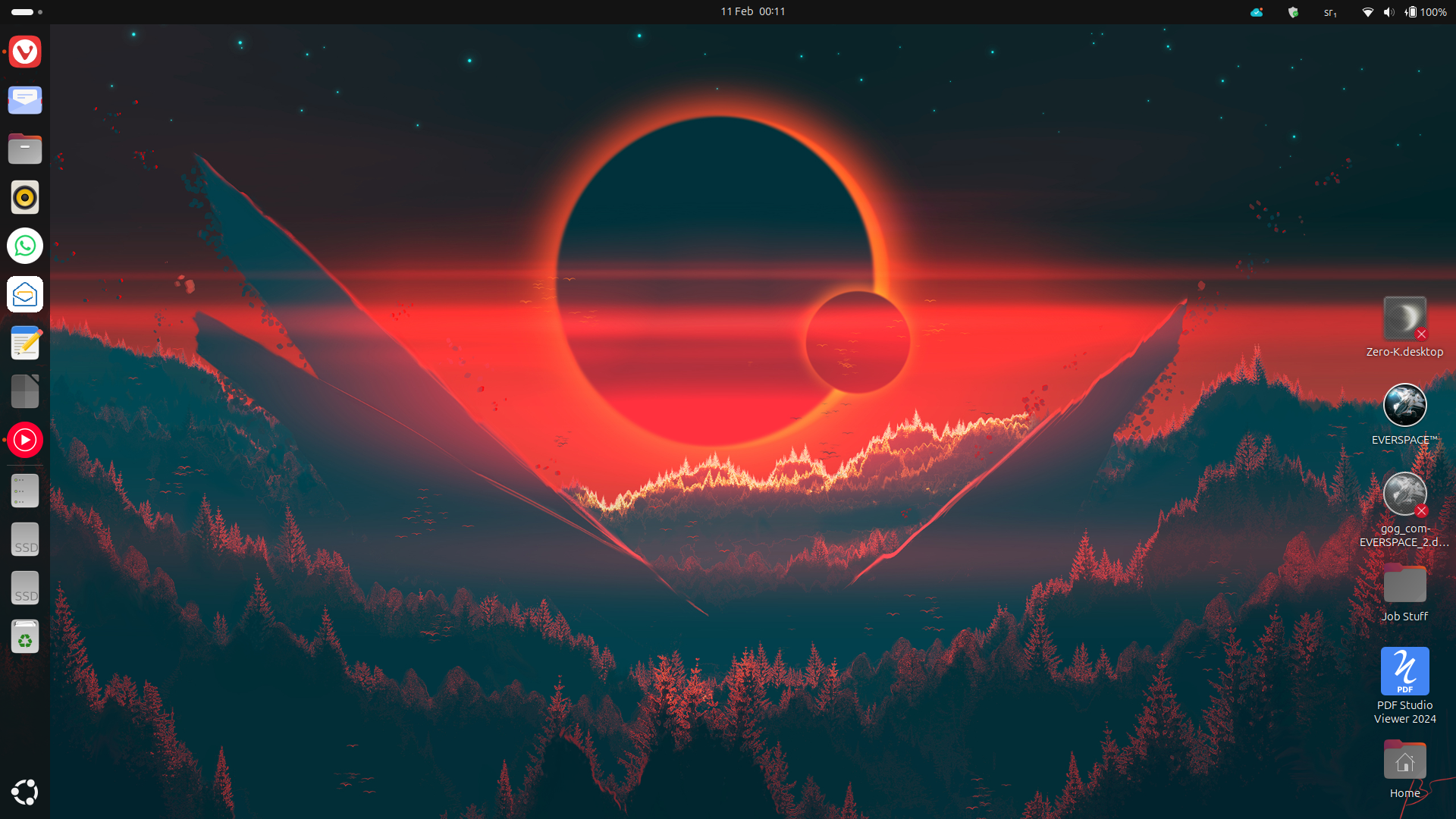Open the EVERSPACE desktop shortcut

point(1404,414)
